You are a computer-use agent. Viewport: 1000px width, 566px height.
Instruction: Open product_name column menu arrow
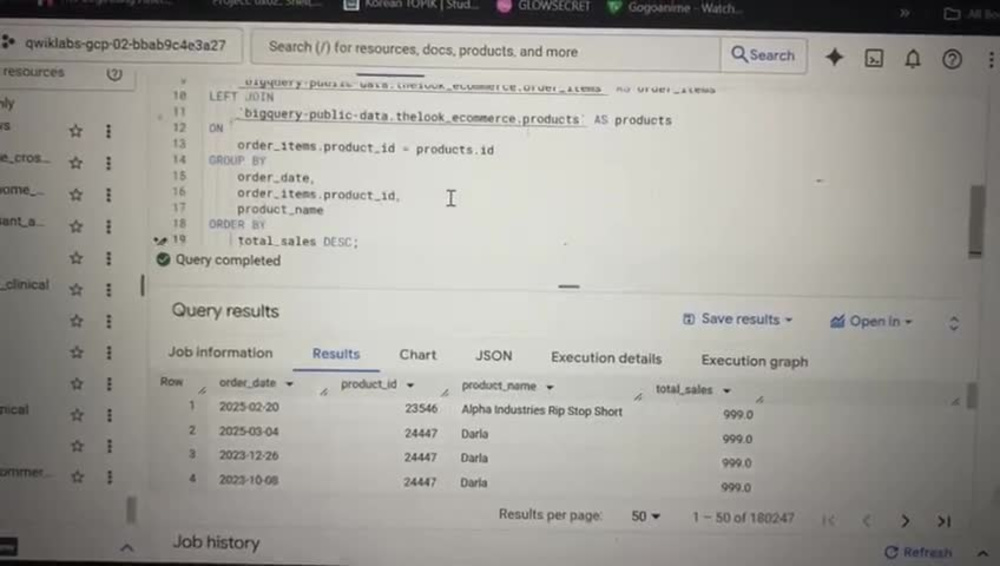[550, 387]
